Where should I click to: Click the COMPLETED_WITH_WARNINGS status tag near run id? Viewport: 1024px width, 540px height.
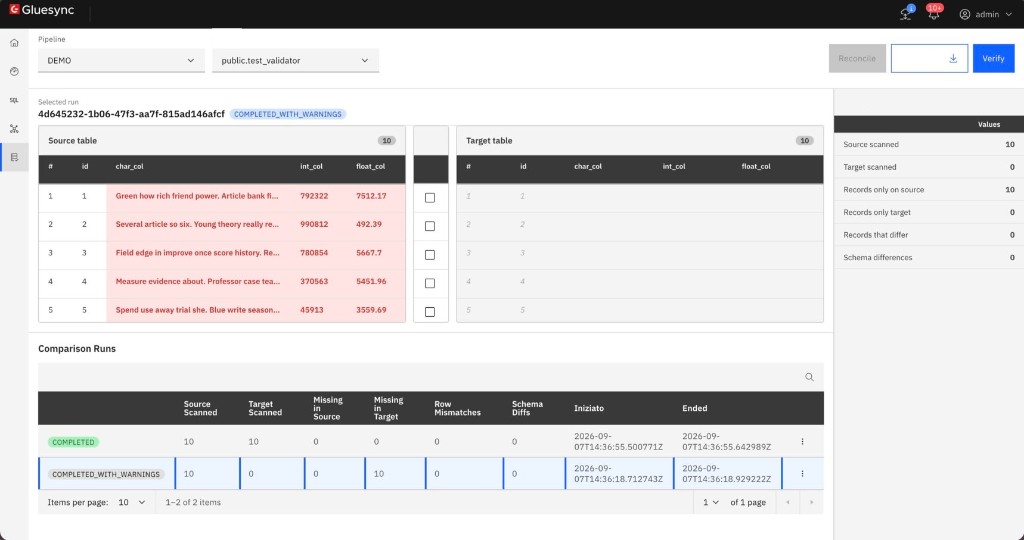pos(288,114)
